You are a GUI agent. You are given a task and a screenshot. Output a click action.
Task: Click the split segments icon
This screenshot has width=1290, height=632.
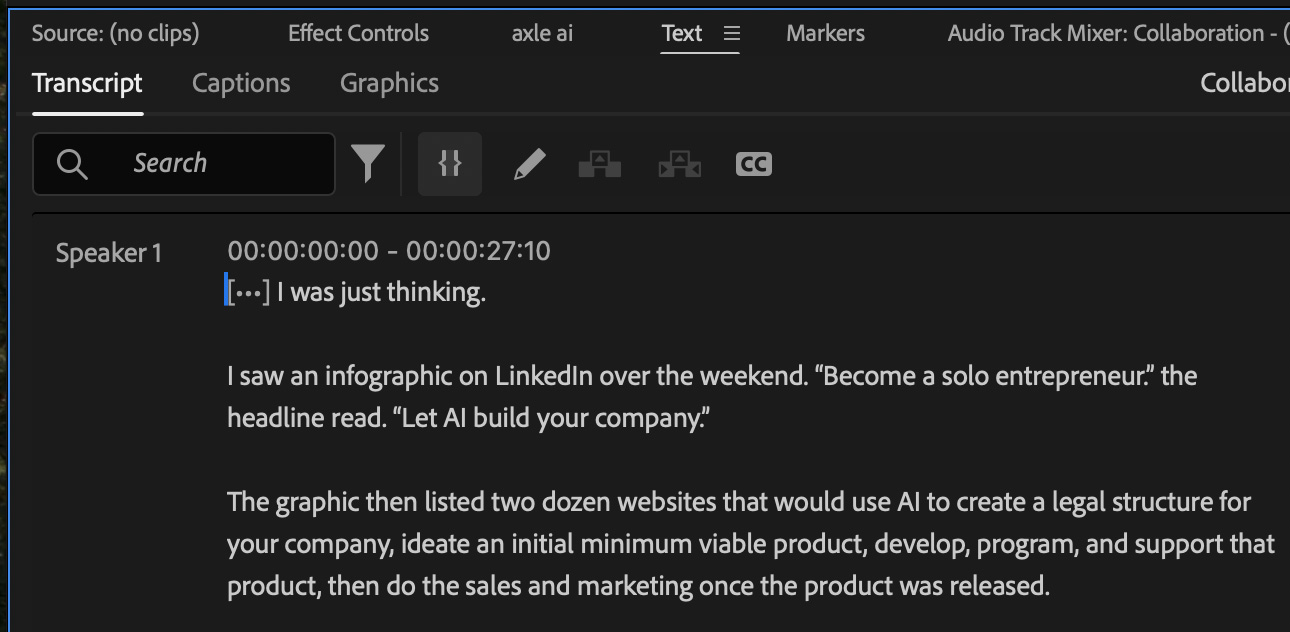pyautogui.click(x=680, y=164)
